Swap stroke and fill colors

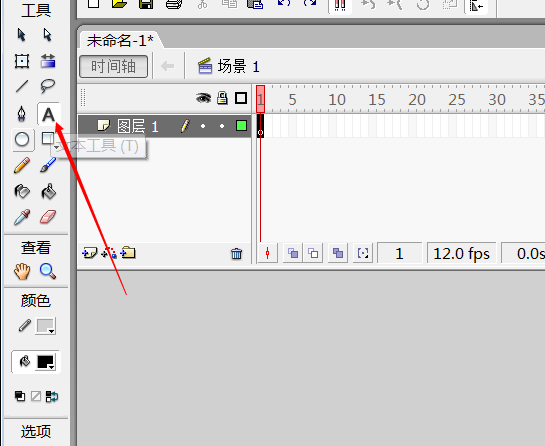point(52,396)
